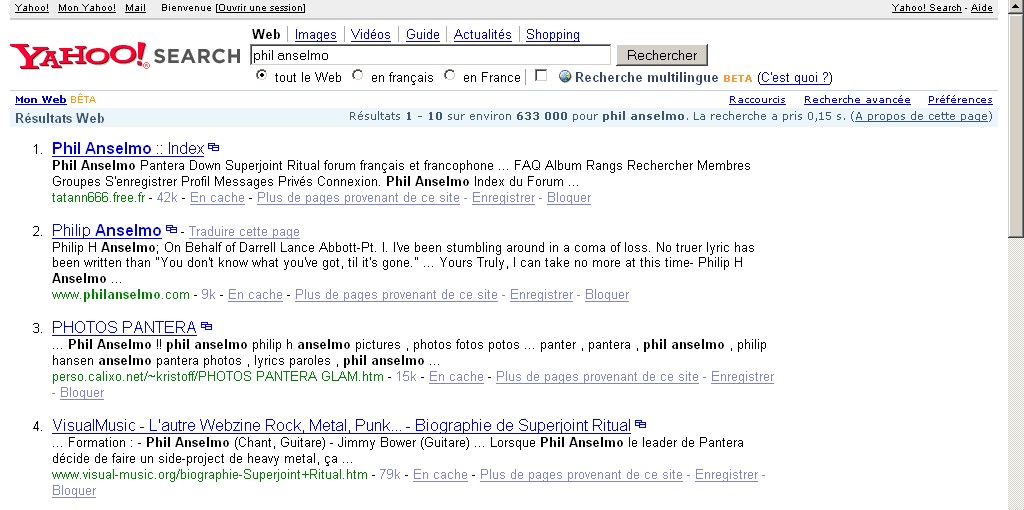Viewport: 1024px width, 510px height.
Task: Click 'Plus de pages' link for perso.calixo.net
Action: tap(598, 376)
